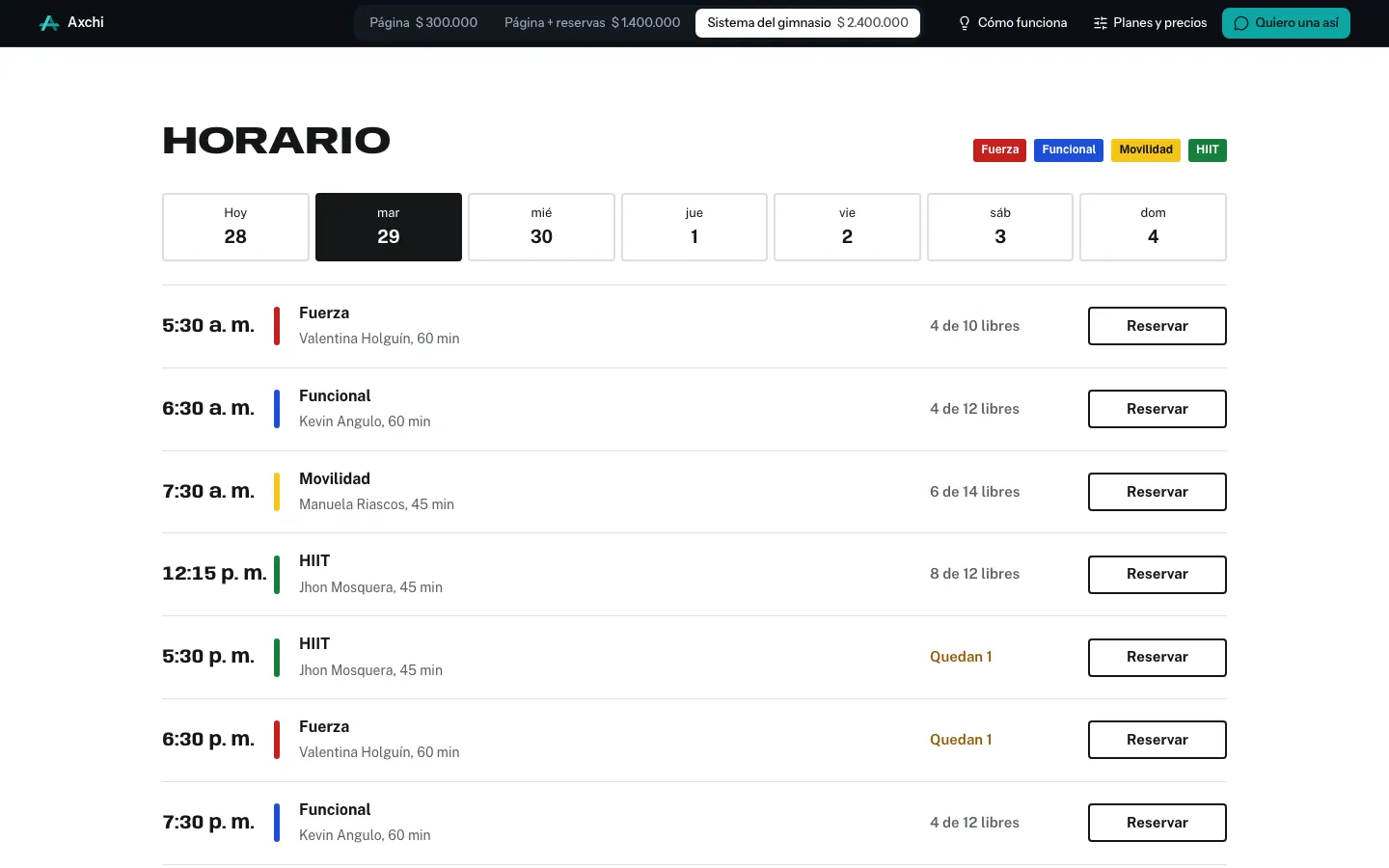
Task: Reserve the 5:30 a. m. Fuerza class
Action: pos(1157,326)
